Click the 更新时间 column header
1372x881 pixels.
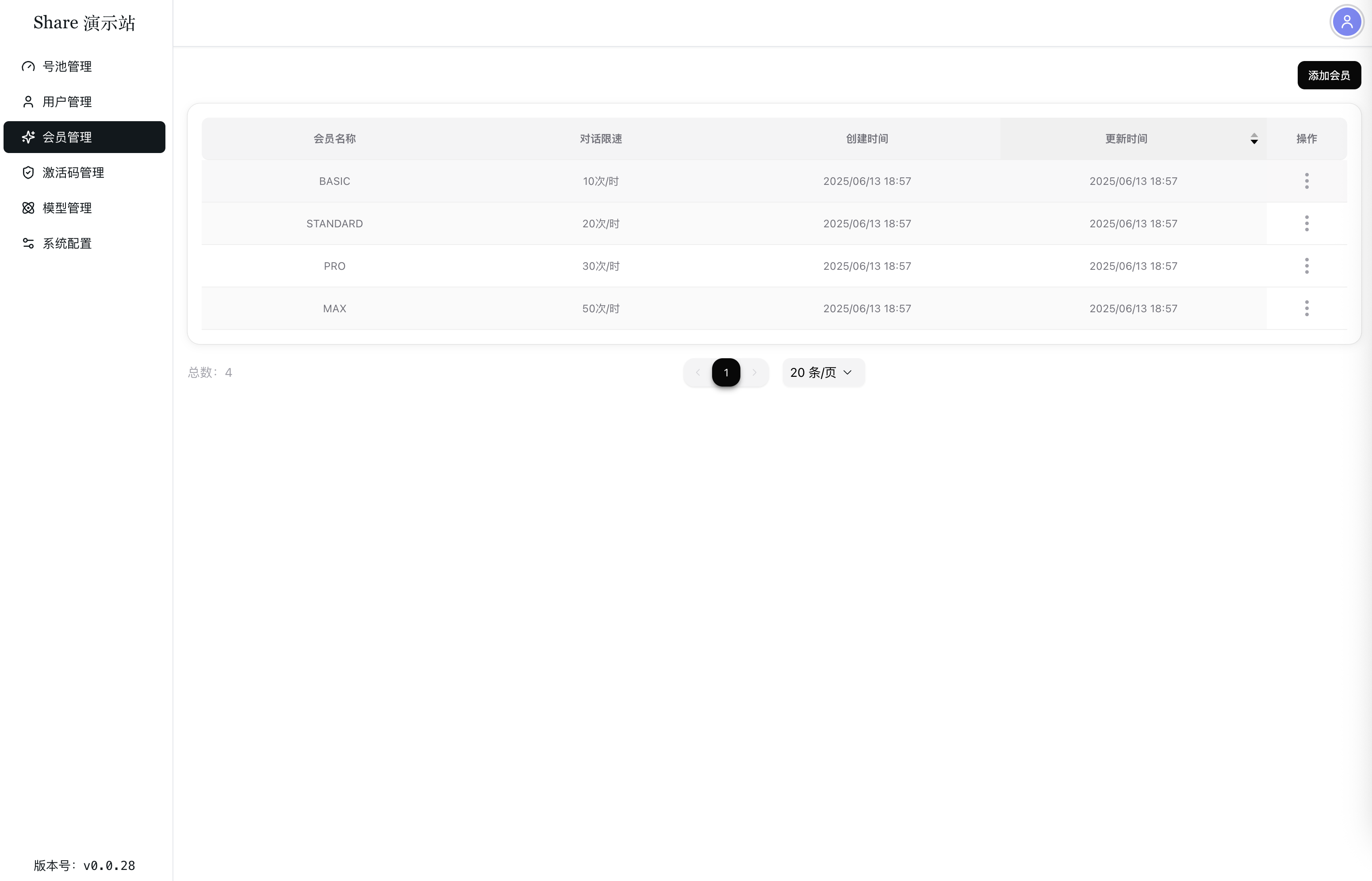click(1133, 139)
